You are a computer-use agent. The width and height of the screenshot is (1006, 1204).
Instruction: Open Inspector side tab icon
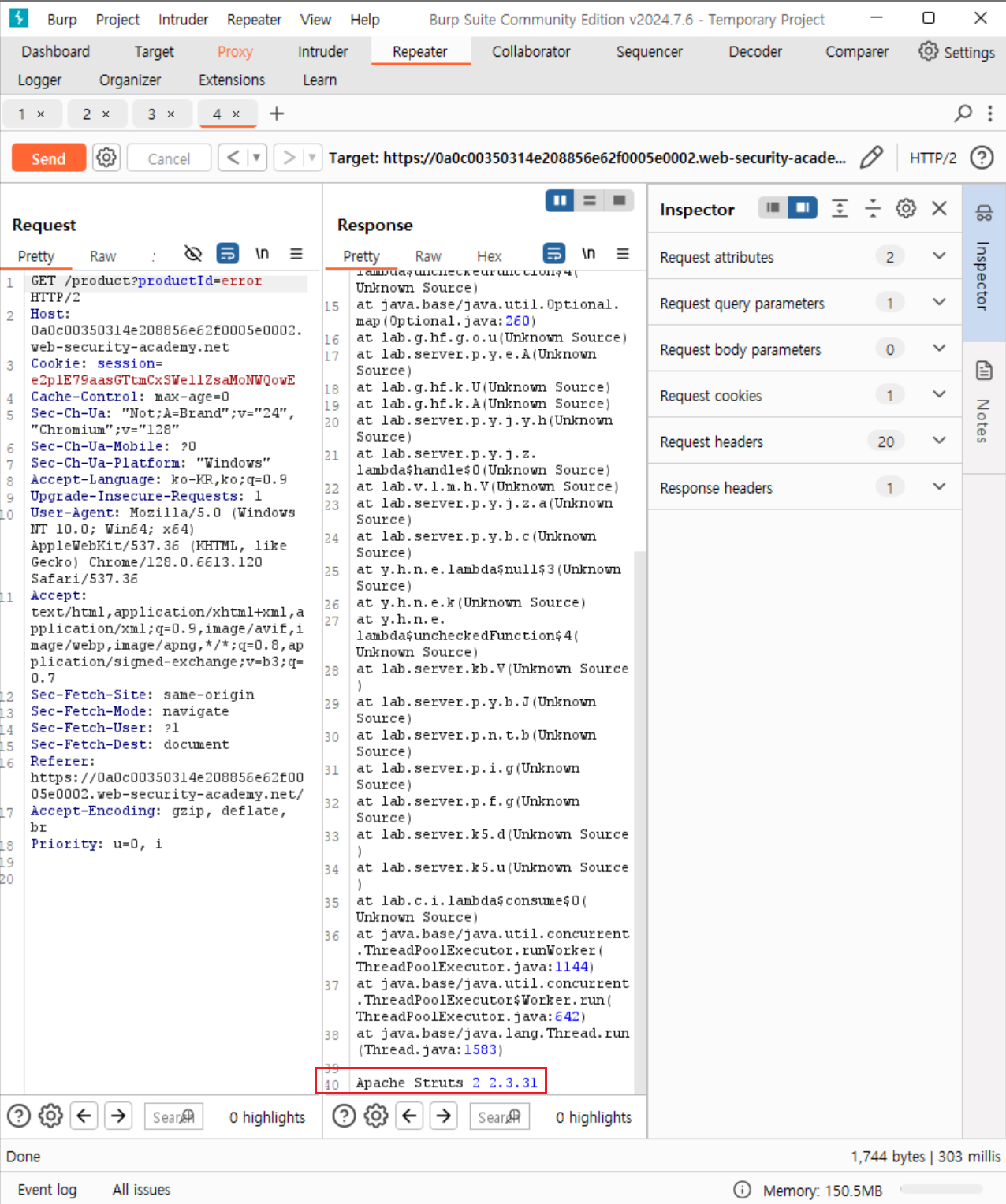click(983, 212)
